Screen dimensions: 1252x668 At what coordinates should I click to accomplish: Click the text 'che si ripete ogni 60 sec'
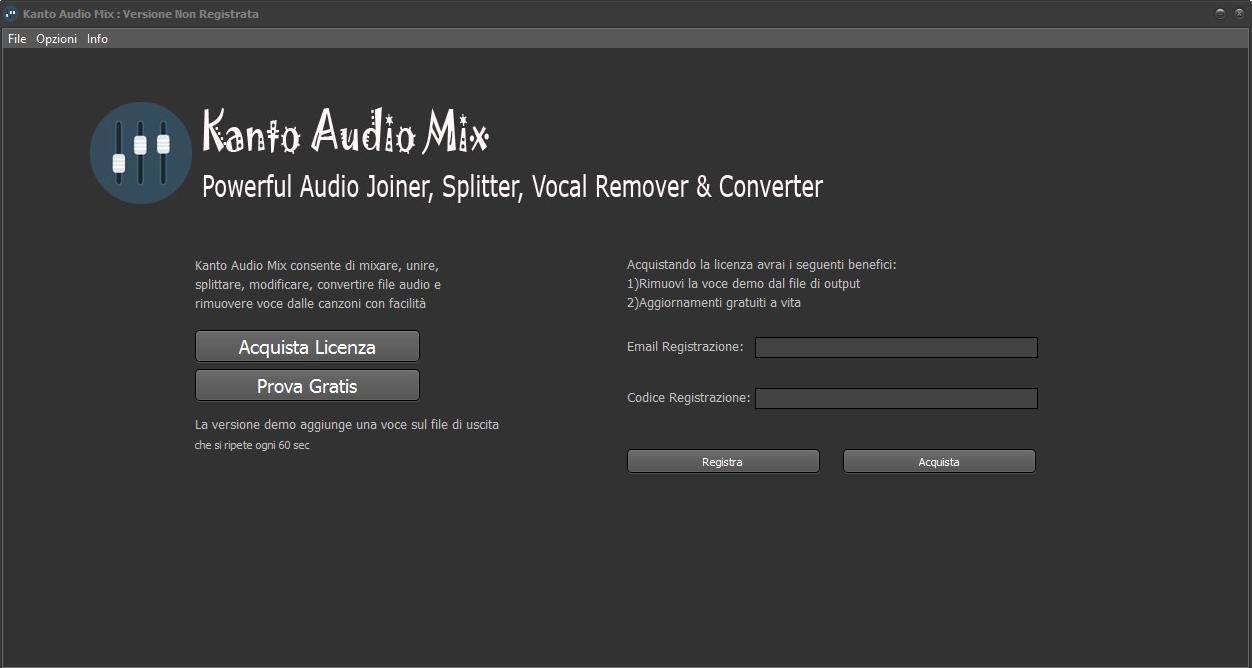[252, 445]
